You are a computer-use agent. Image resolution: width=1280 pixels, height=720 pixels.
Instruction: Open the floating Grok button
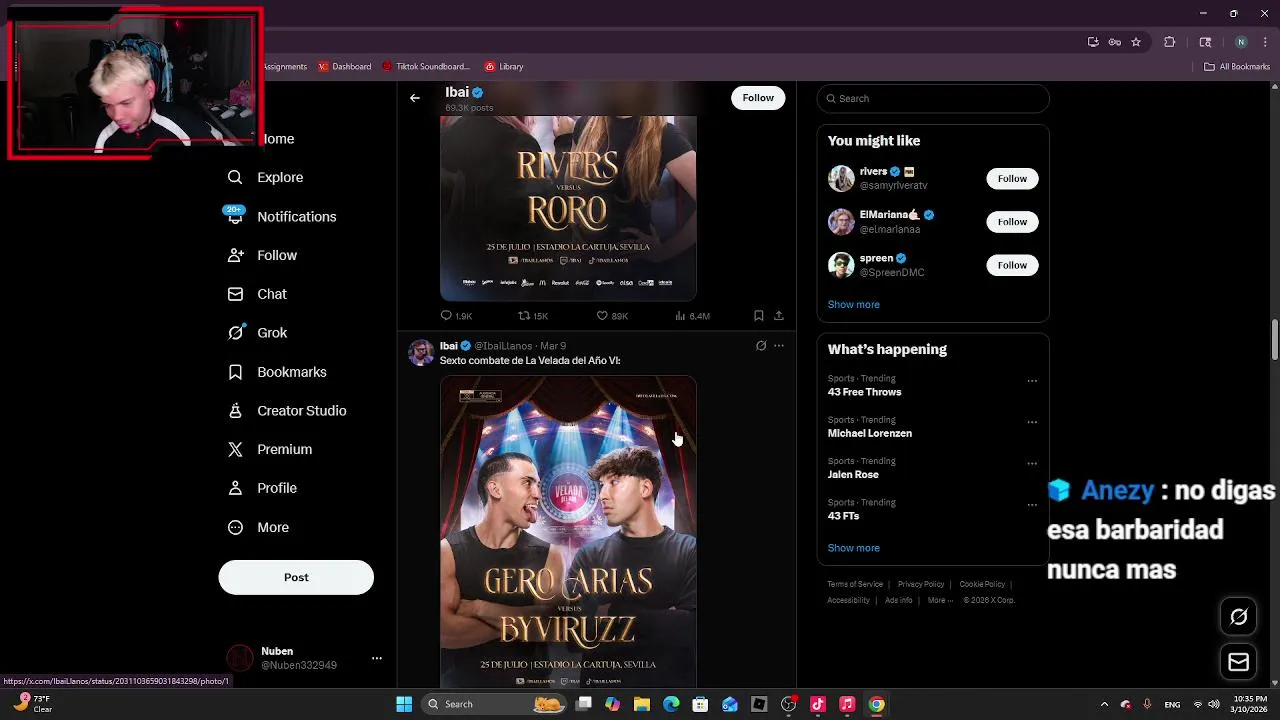coord(1238,617)
